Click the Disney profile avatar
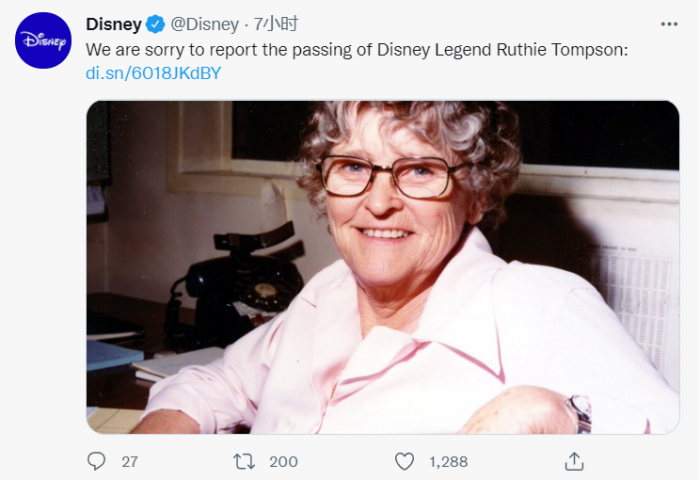Viewport: 700px width, 480px height. 43,41
